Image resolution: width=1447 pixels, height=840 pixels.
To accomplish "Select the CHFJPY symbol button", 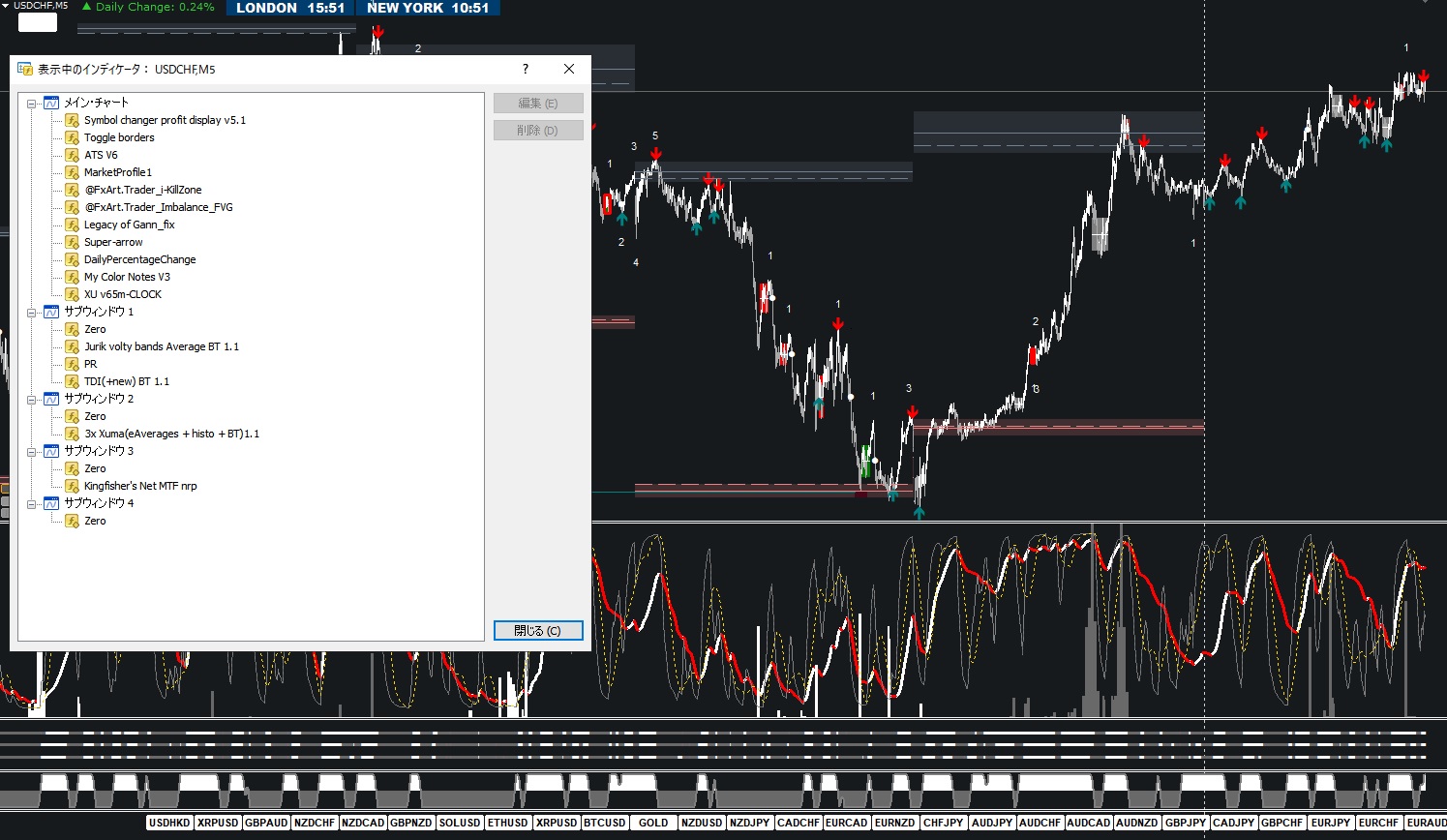I will tap(944, 823).
